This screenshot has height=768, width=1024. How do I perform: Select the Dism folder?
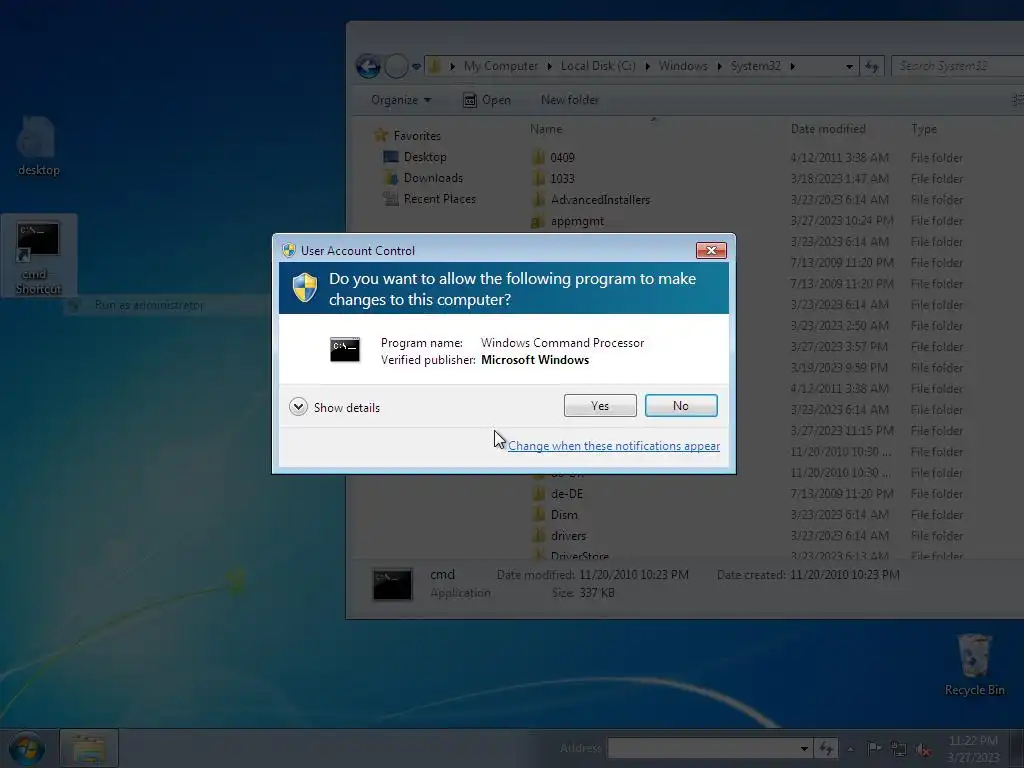coord(564,515)
